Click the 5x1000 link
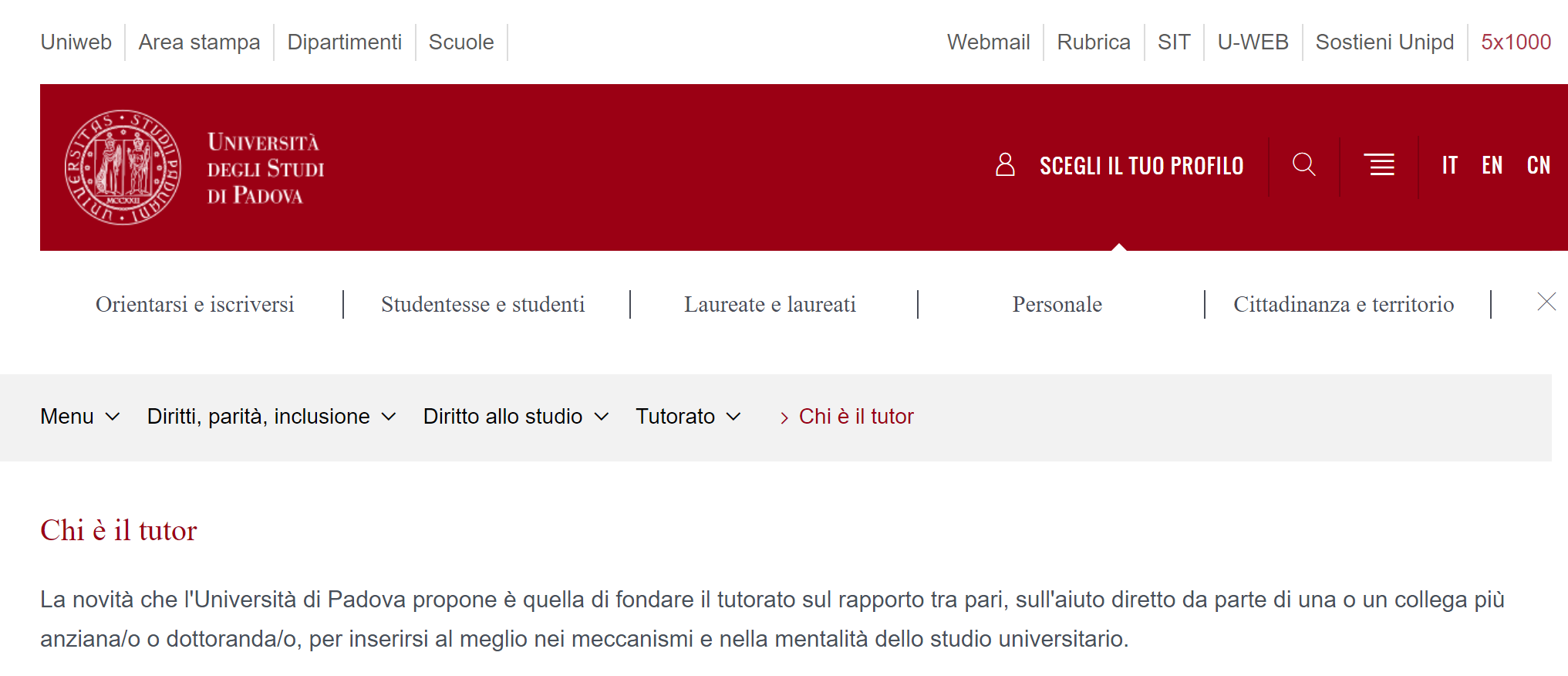This screenshot has height=676, width=1568. coord(1516,42)
